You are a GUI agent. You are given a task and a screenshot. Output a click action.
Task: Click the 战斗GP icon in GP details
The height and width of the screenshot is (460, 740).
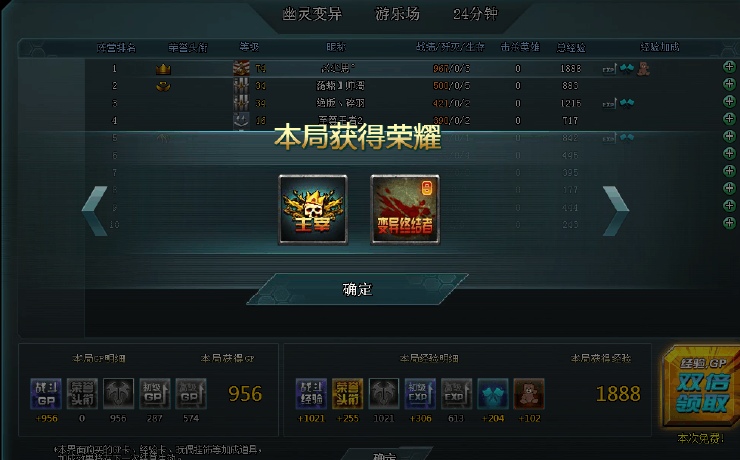46,393
